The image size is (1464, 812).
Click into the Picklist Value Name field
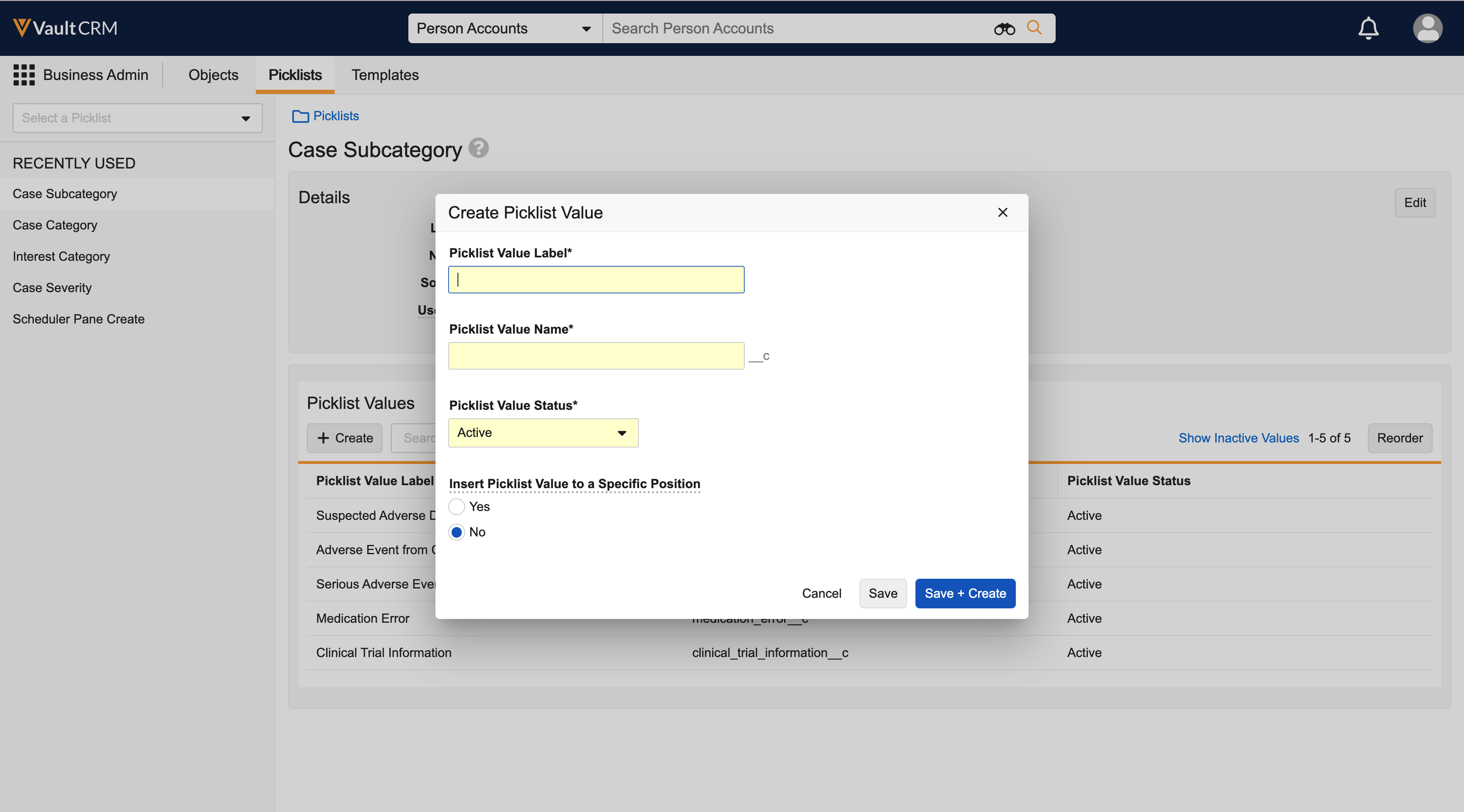[596, 356]
